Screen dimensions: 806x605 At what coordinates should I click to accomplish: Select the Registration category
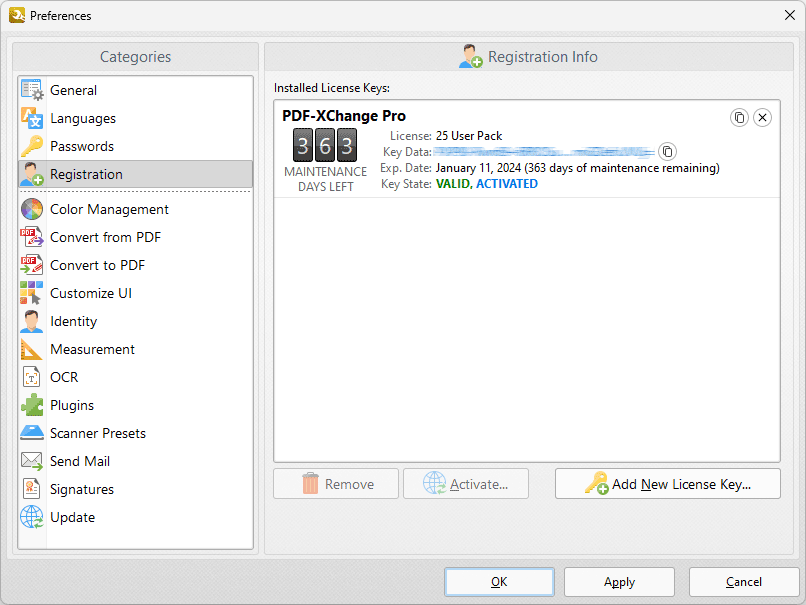(x=136, y=174)
